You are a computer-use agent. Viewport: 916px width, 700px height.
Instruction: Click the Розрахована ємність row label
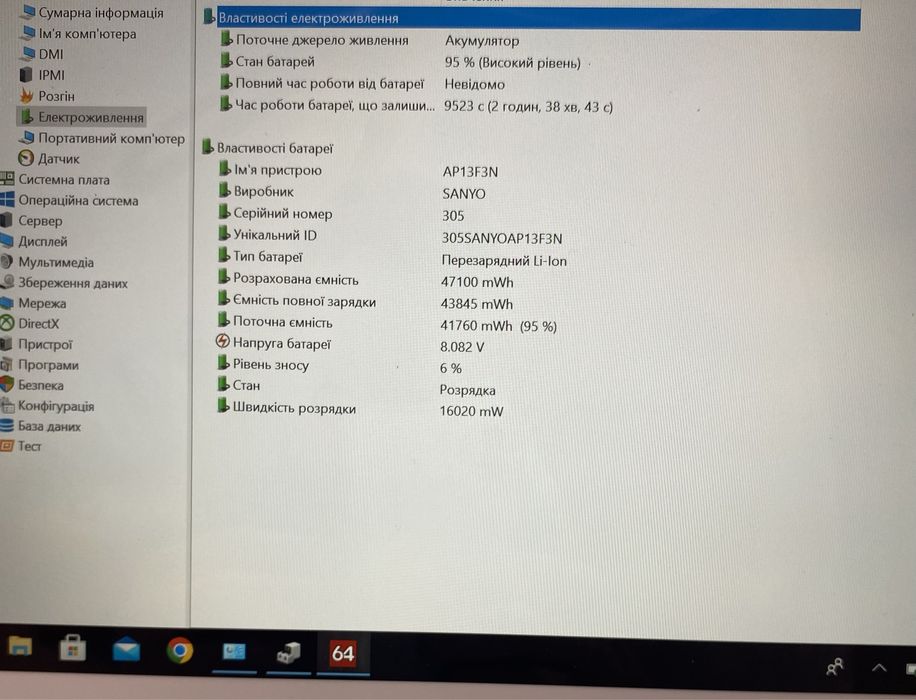point(296,279)
